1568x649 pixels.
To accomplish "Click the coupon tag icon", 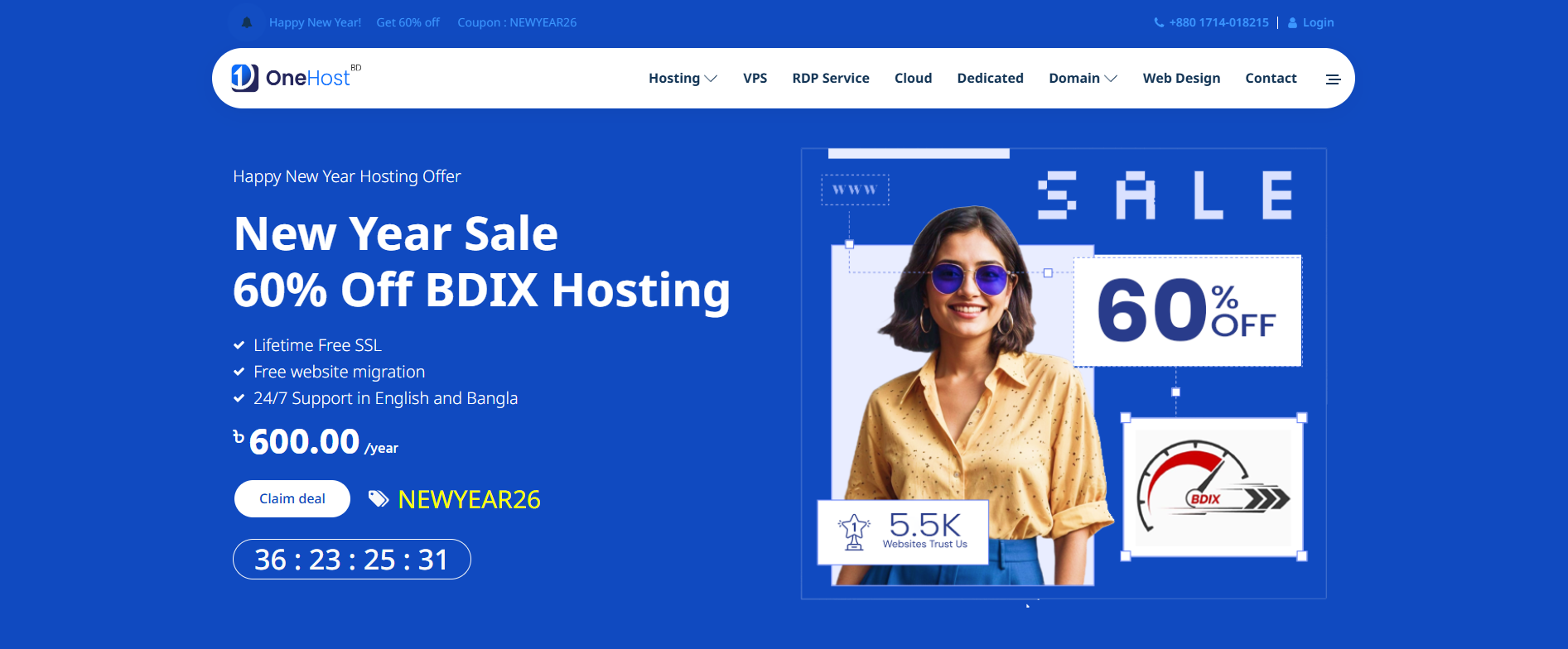I will [x=379, y=498].
